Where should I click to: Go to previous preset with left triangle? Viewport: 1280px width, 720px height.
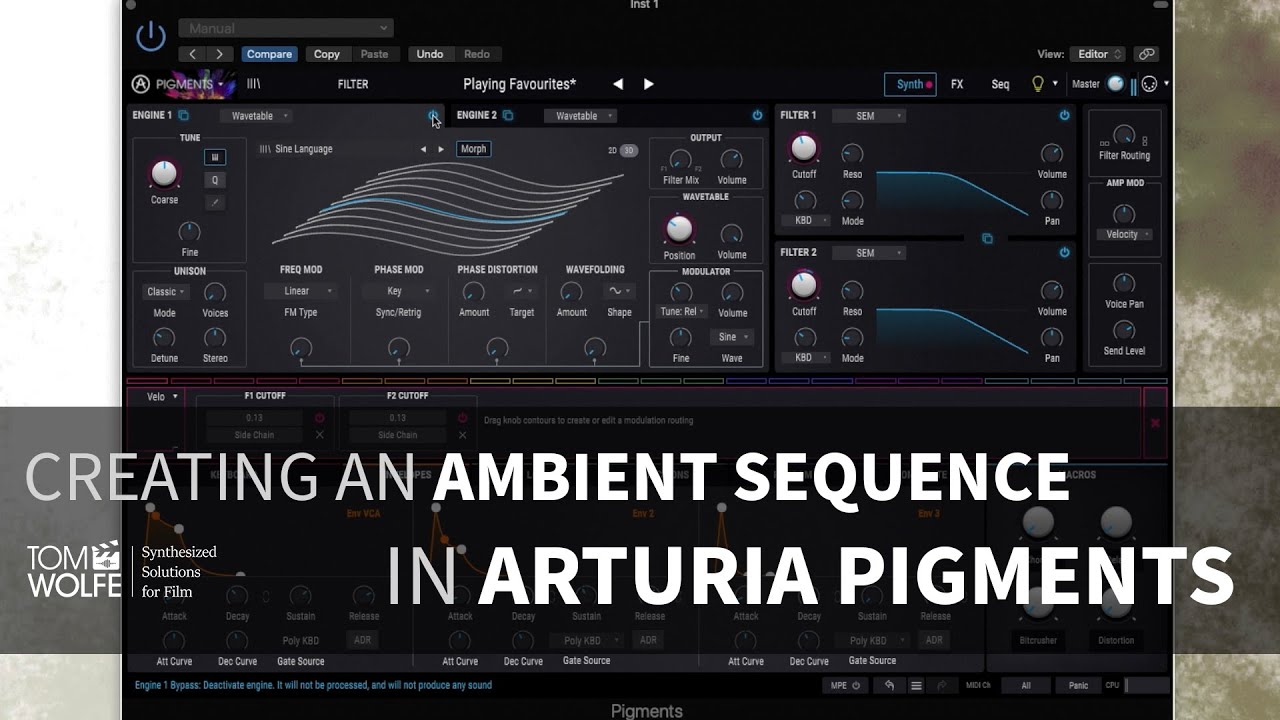point(618,84)
